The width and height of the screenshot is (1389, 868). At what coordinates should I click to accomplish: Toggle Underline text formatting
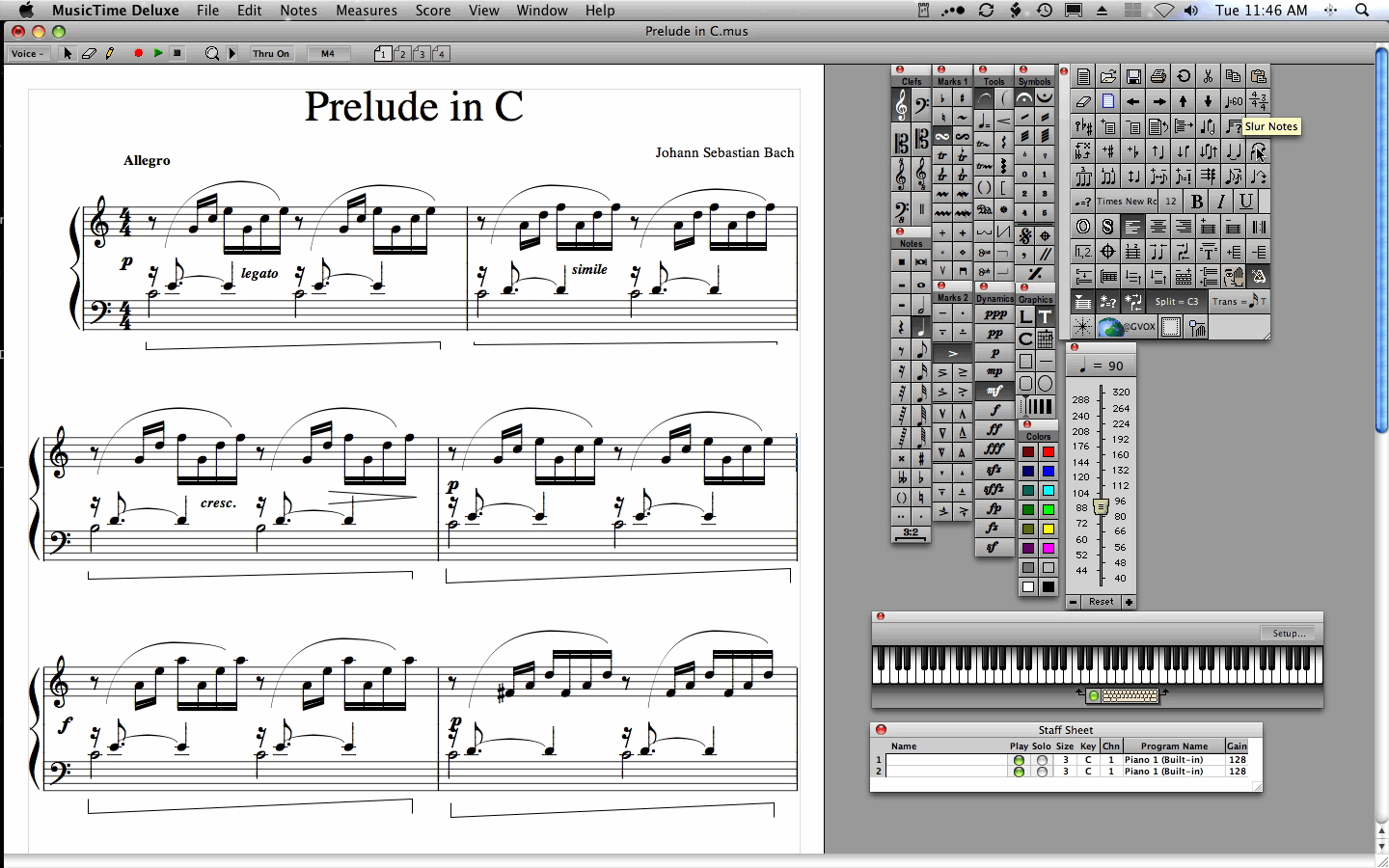coord(1245,202)
